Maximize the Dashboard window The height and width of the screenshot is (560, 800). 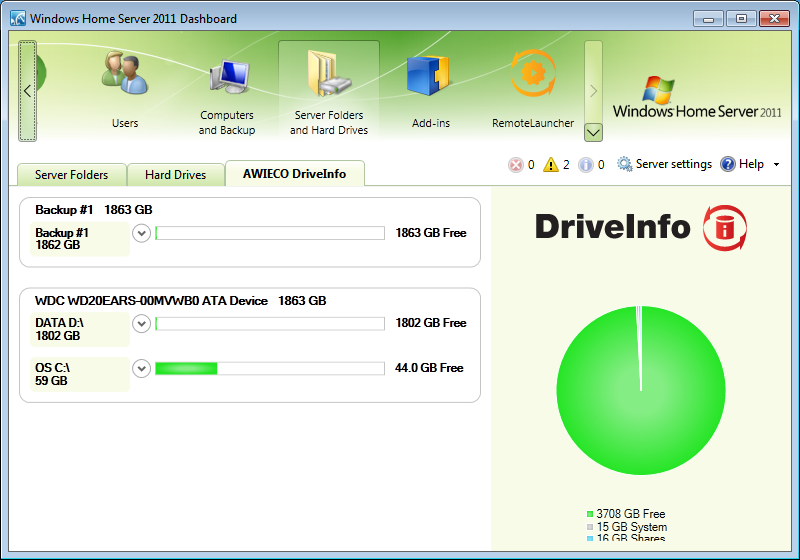tap(741, 19)
